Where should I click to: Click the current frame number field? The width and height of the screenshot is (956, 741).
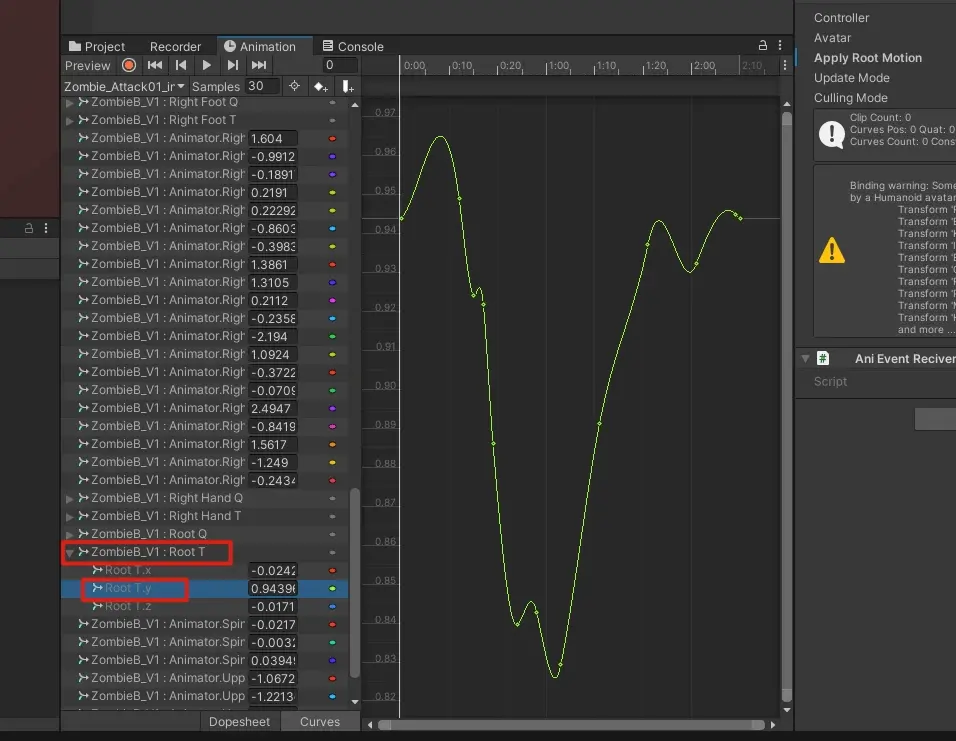point(340,65)
